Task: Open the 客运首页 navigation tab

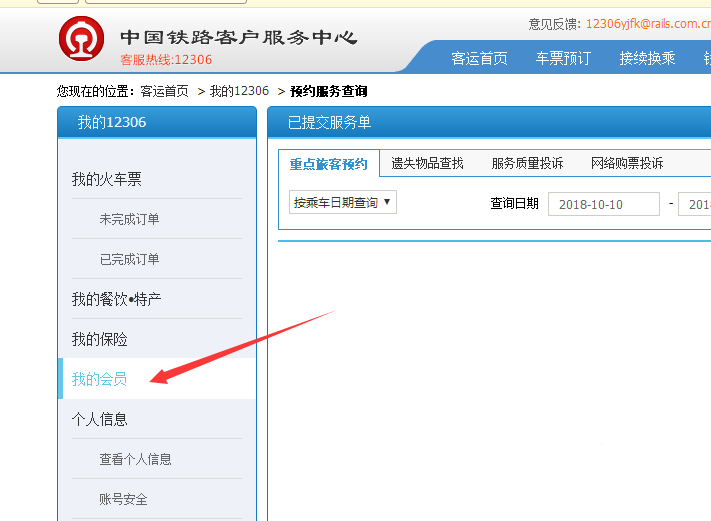Action: coord(479,58)
